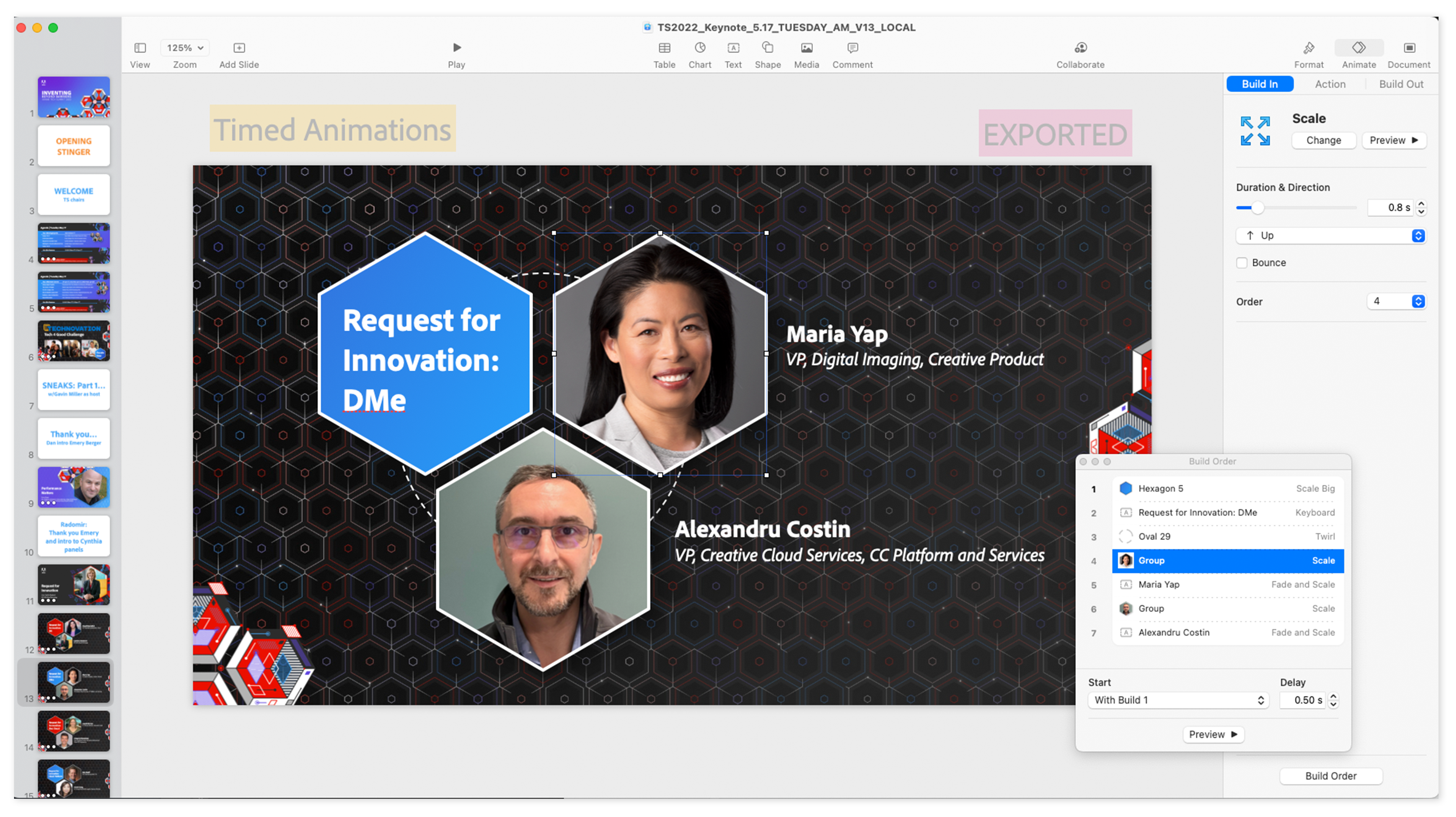Click the Delay 0.50 s stepper arrows
This screenshot has height=817, width=1456.
(x=1333, y=700)
